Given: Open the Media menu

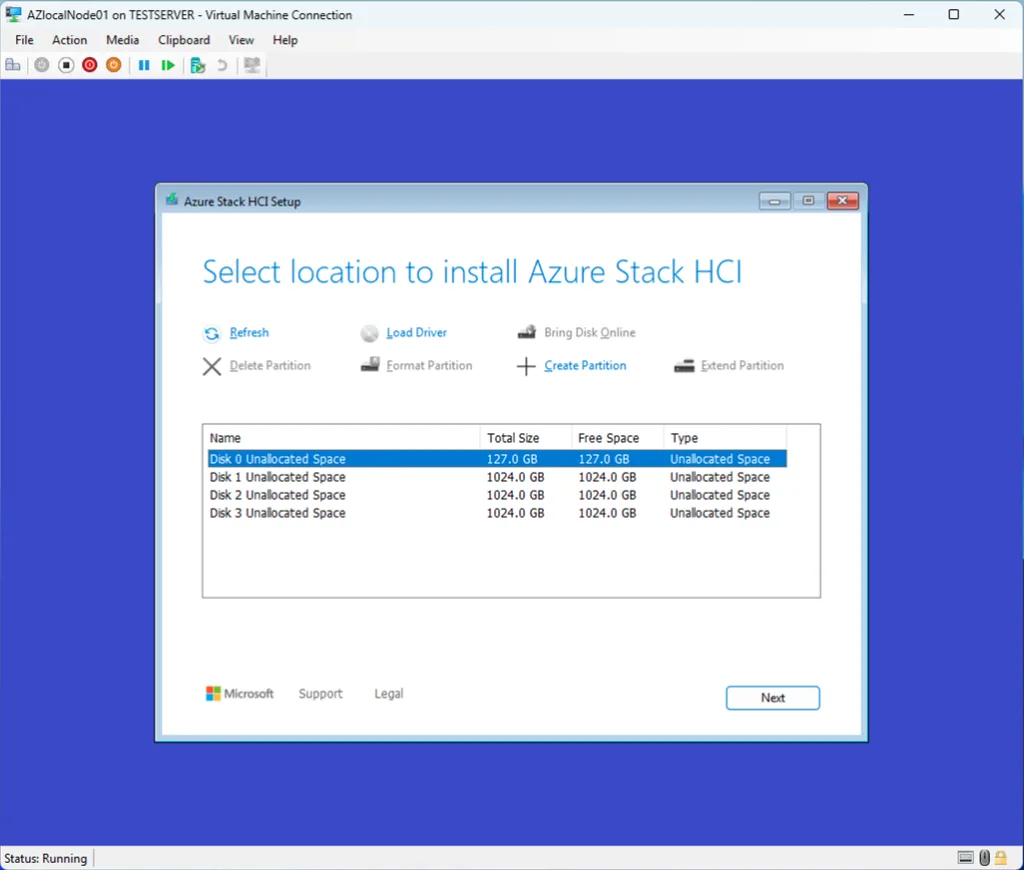Looking at the screenshot, I should pos(122,40).
